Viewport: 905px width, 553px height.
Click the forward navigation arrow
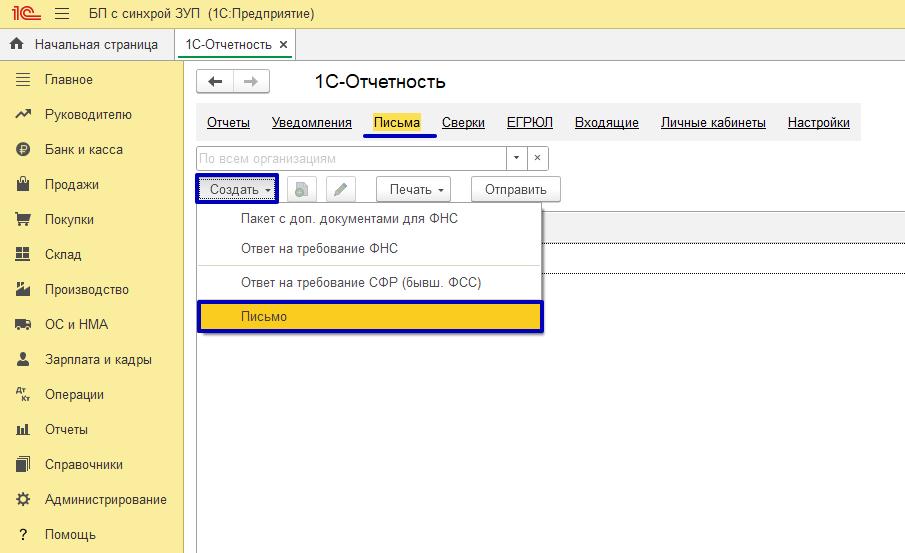tap(250, 82)
